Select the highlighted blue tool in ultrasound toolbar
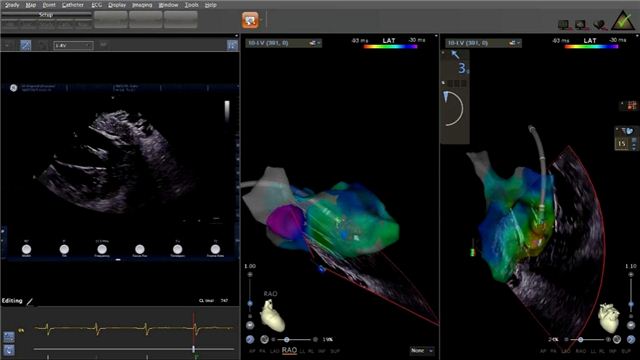 pyautogui.click(x=26, y=45)
